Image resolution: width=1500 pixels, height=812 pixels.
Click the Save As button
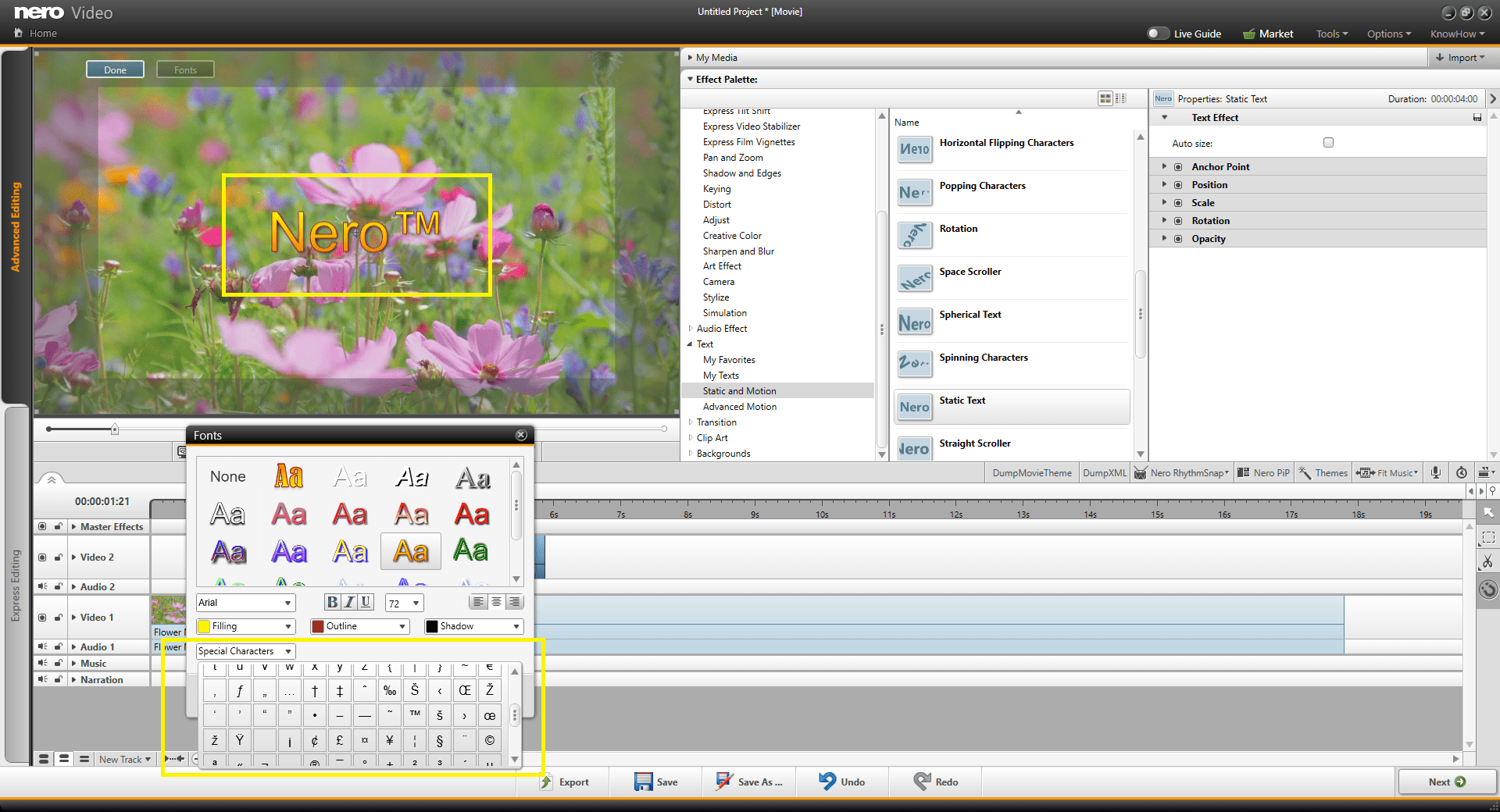click(748, 782)
